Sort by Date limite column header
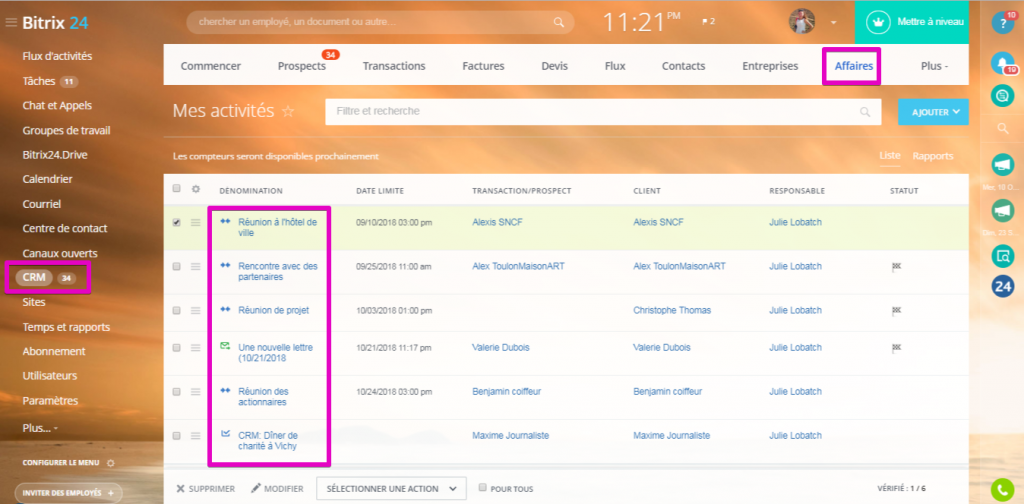 [x=379, y=191]
